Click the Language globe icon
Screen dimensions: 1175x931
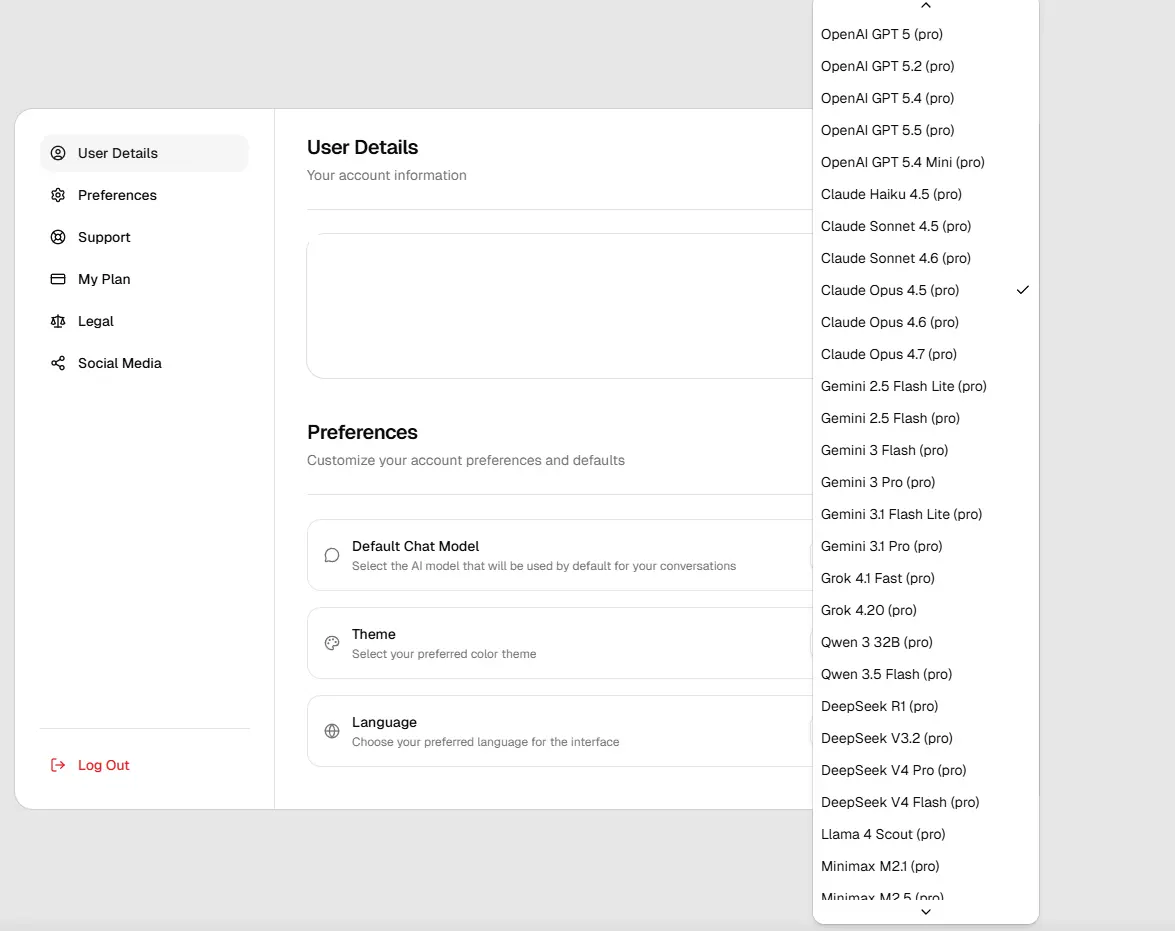(x=332, y=731)
